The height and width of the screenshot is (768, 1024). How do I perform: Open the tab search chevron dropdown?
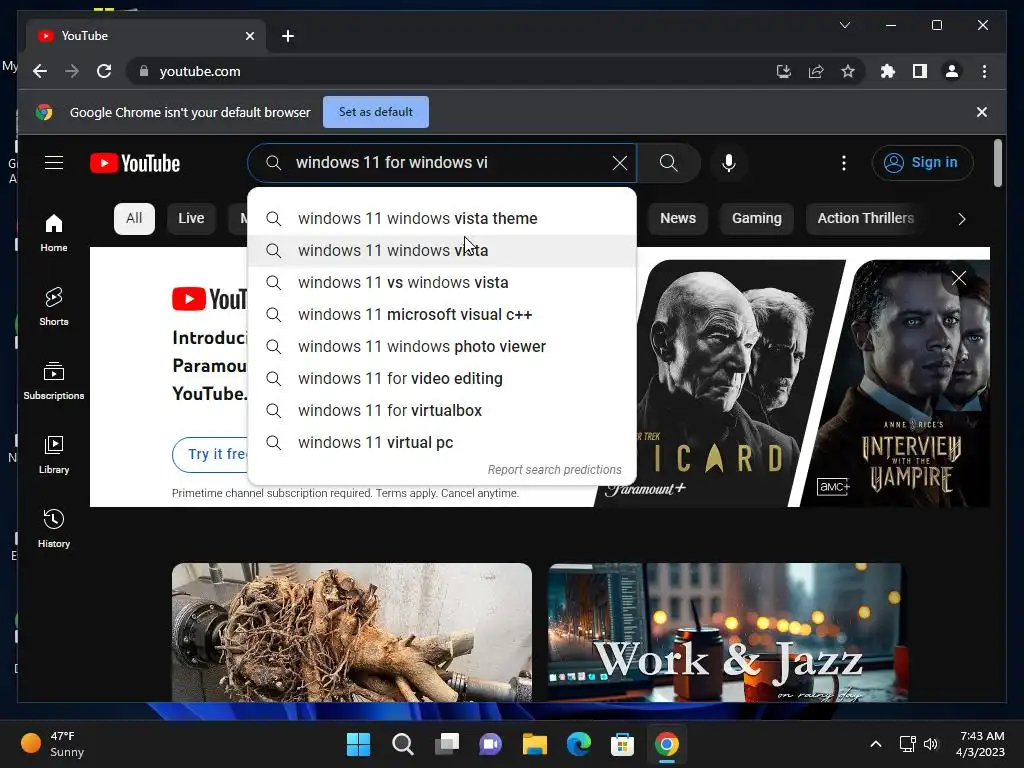[x=844, y=25]
